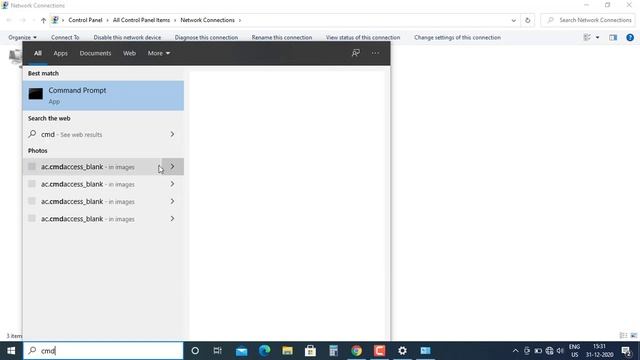Viewport: 640px width, 360px height.
Task: Click the battery icon in system tray
Action: (x=538, y=351)
